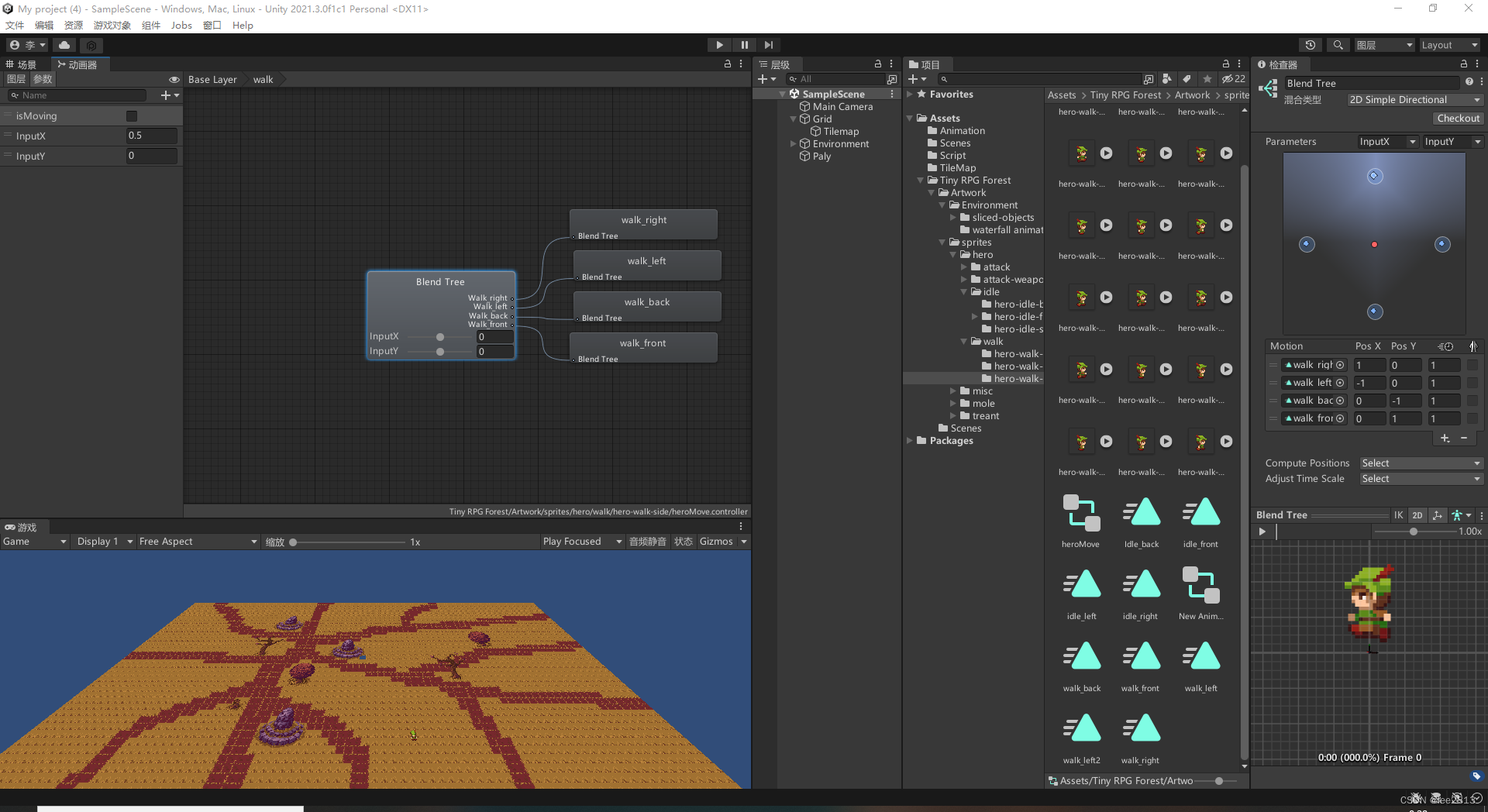The height and width of the screenshot is (812, 1488).
Task: Click the Checkout button in Inspector
Action: point(1458,118)
